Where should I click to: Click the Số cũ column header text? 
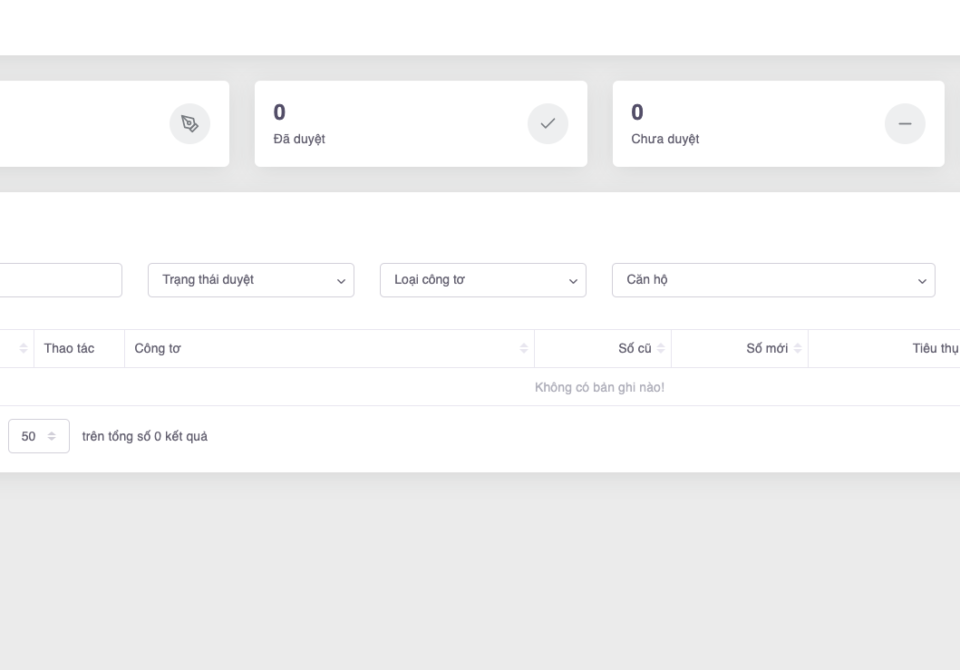tap(635, 349)
